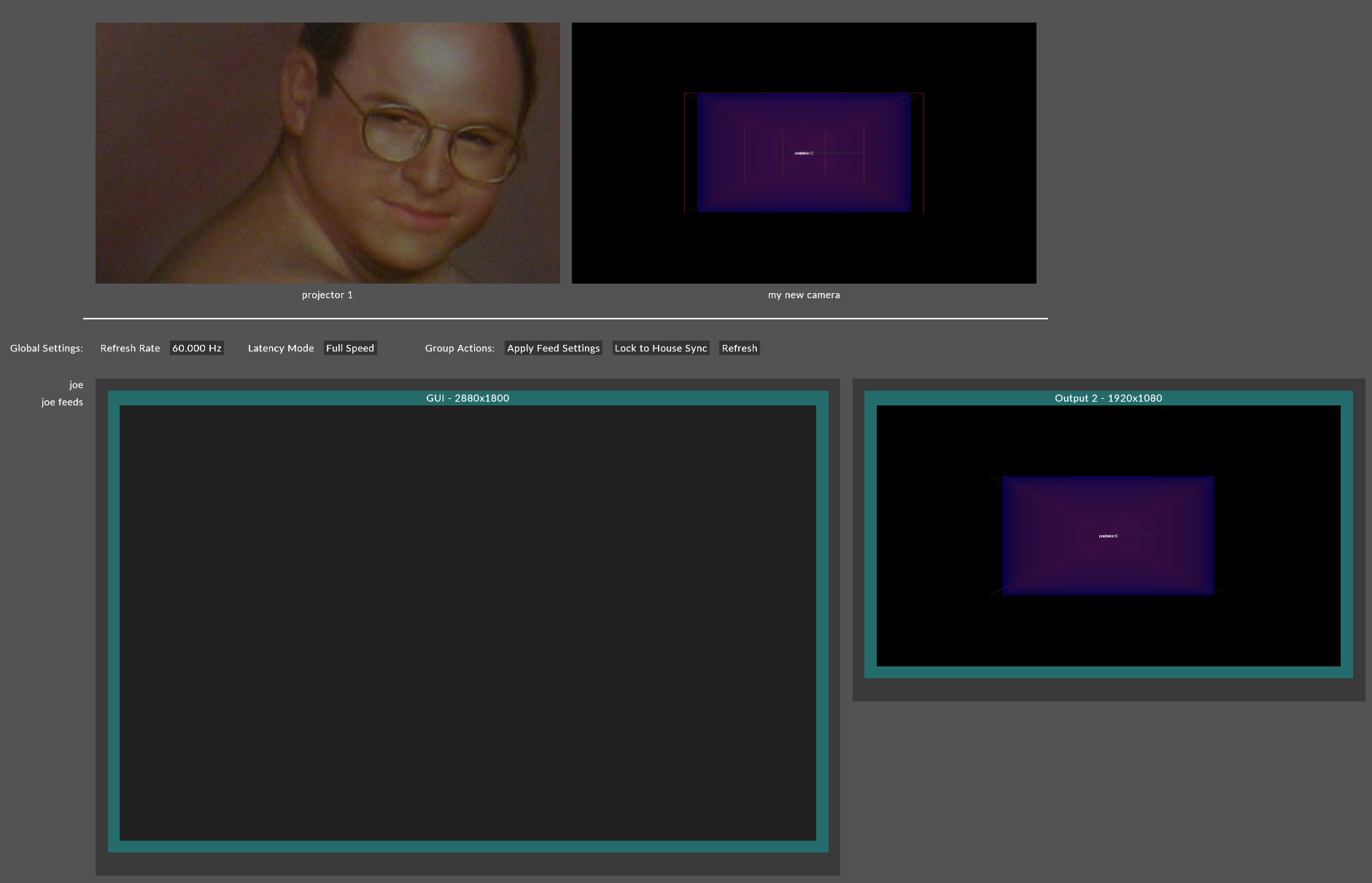Click the Group Actions label
This screenshot has height=883, width=1372.
click(x=460, y=349)
